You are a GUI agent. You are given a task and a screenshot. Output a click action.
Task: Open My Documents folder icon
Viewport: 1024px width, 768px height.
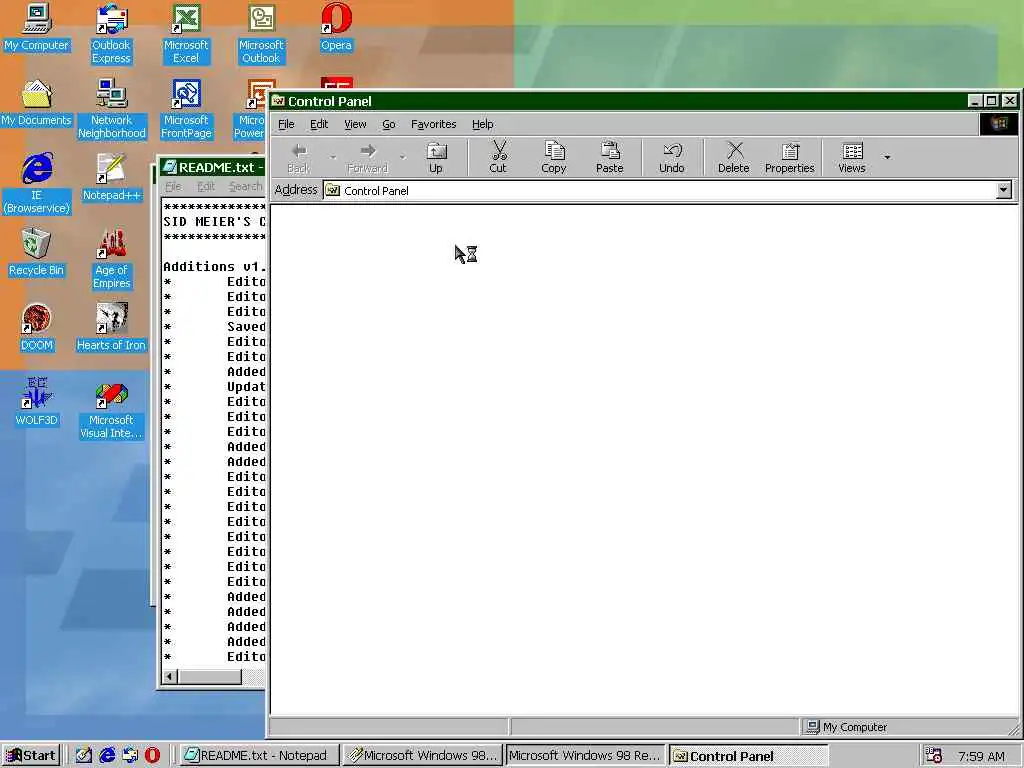(x=37, y=103)
